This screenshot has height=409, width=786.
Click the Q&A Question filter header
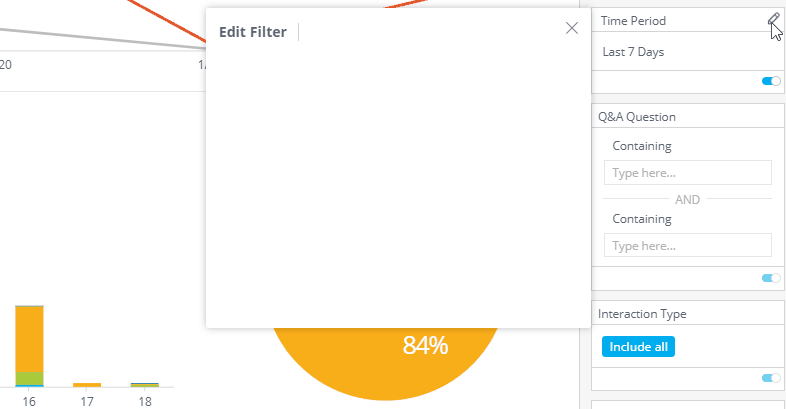(x=637, y=116)
